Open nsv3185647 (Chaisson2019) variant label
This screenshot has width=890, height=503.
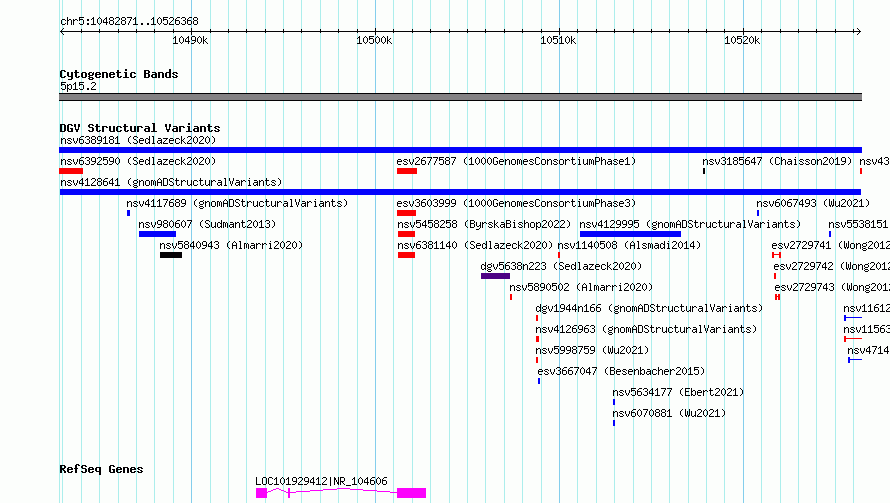pyautogui.click(x=777, y=161)
